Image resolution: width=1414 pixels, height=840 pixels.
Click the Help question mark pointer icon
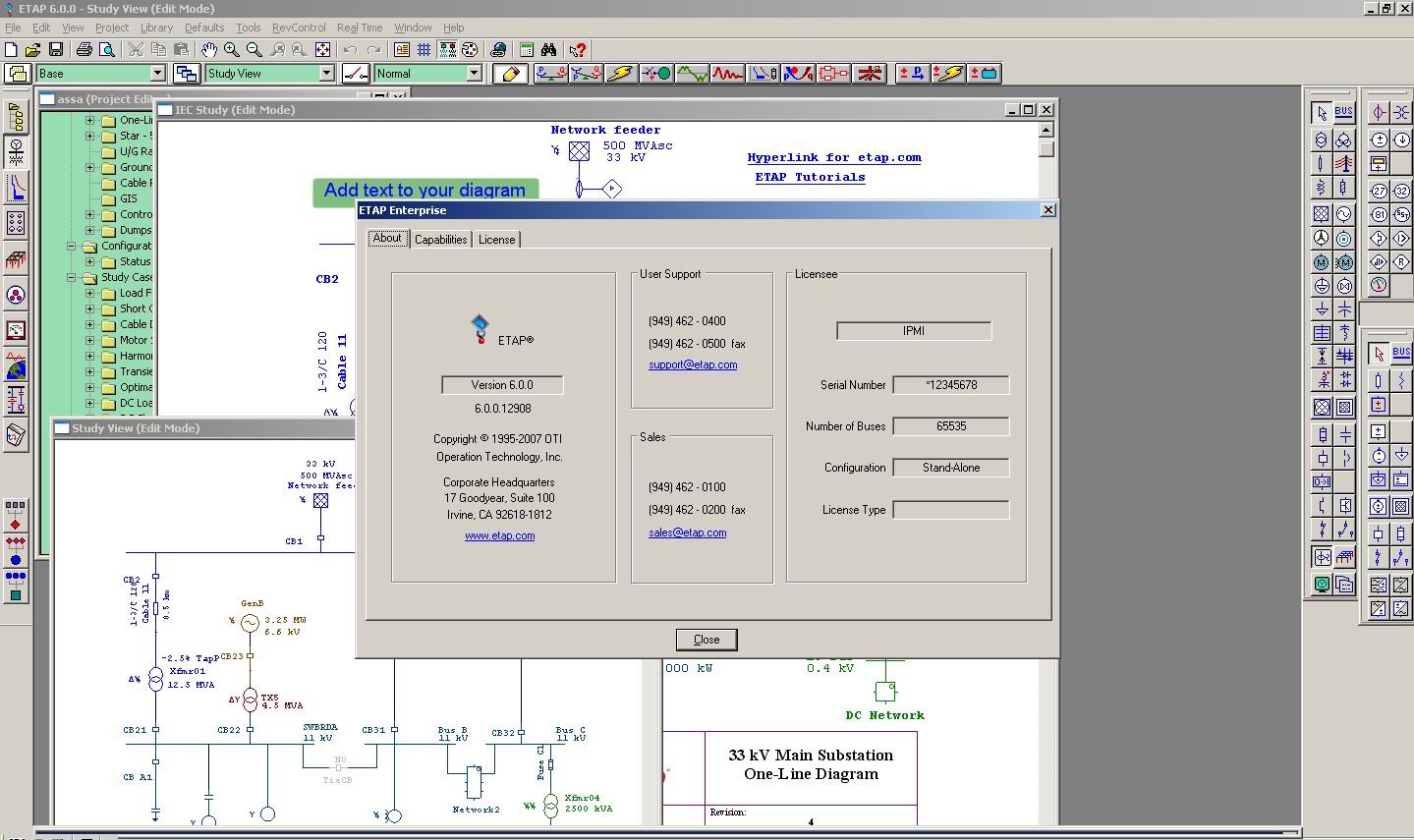578,49
